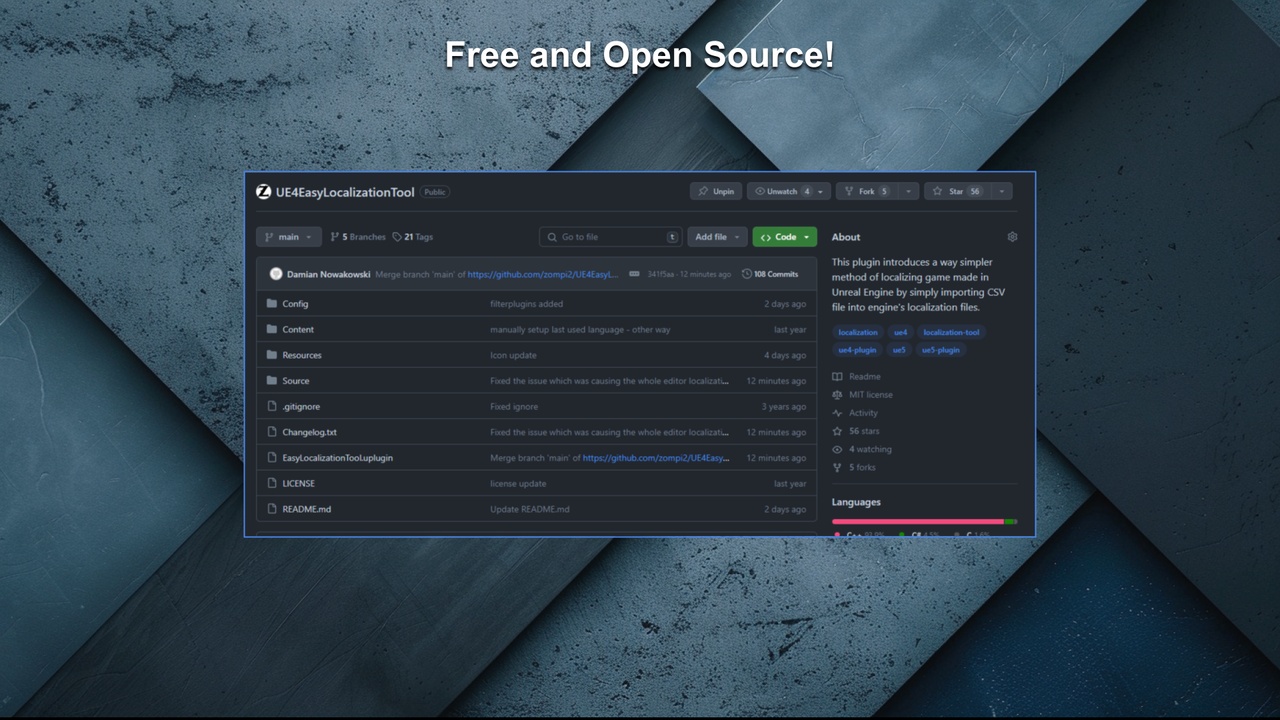Screen dimensions: 1280x720
Task: Open the localization topic tag
Action: click(857, 332)
